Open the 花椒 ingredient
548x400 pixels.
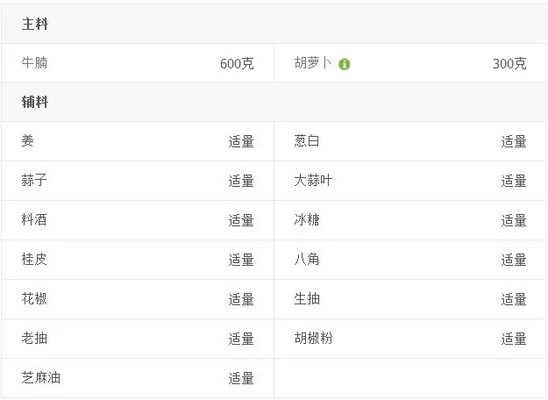pos(34,299)
